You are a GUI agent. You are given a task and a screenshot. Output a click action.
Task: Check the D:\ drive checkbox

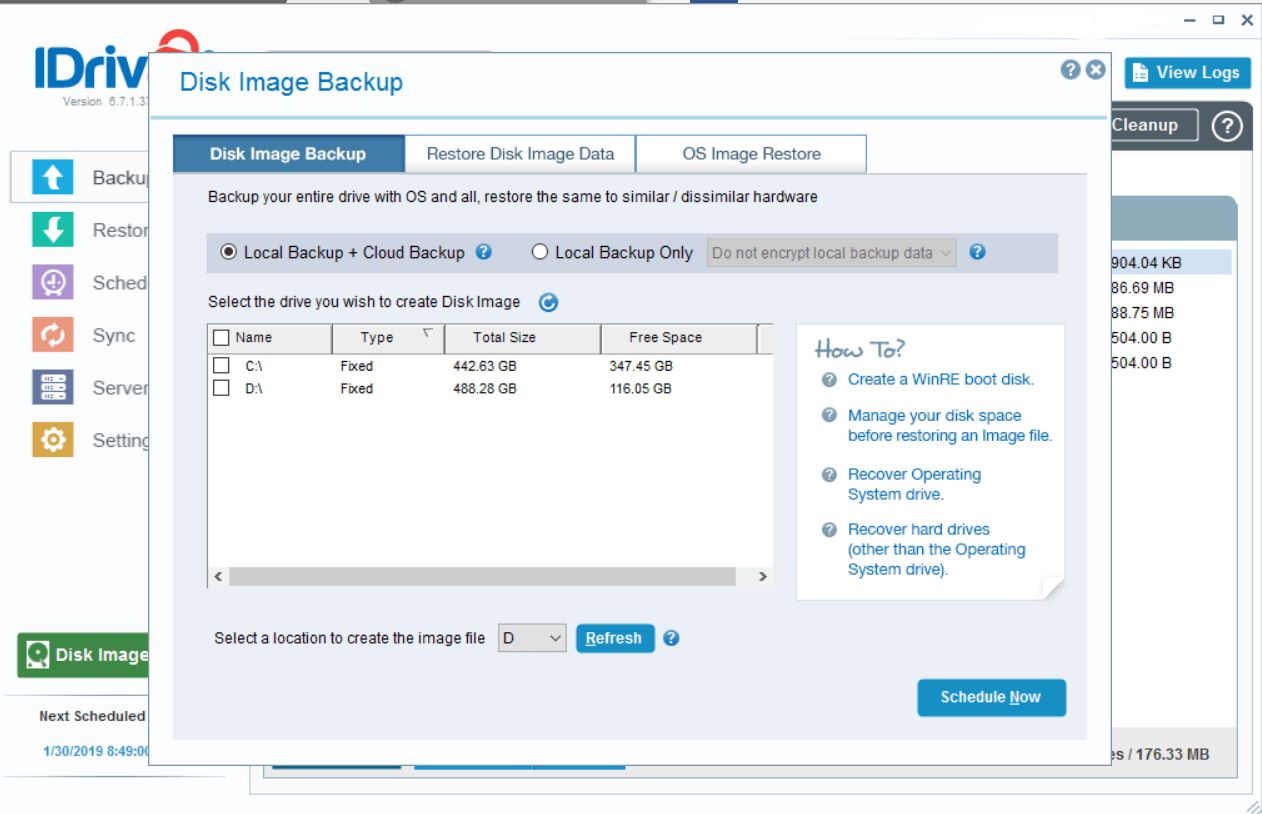(221, 388)
